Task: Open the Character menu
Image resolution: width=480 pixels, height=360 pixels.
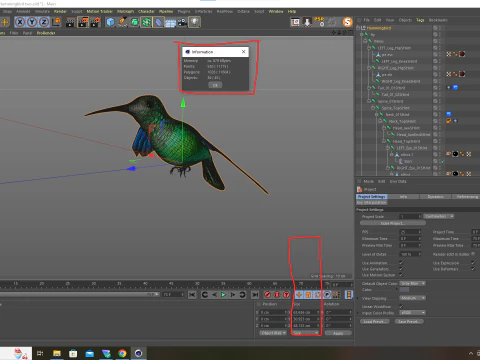Action: (146, 11)
